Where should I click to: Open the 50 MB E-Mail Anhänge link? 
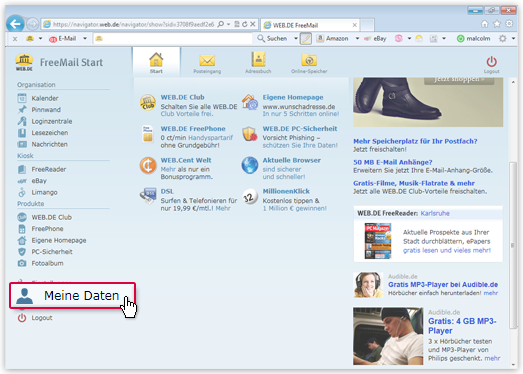tap(393, 162)
